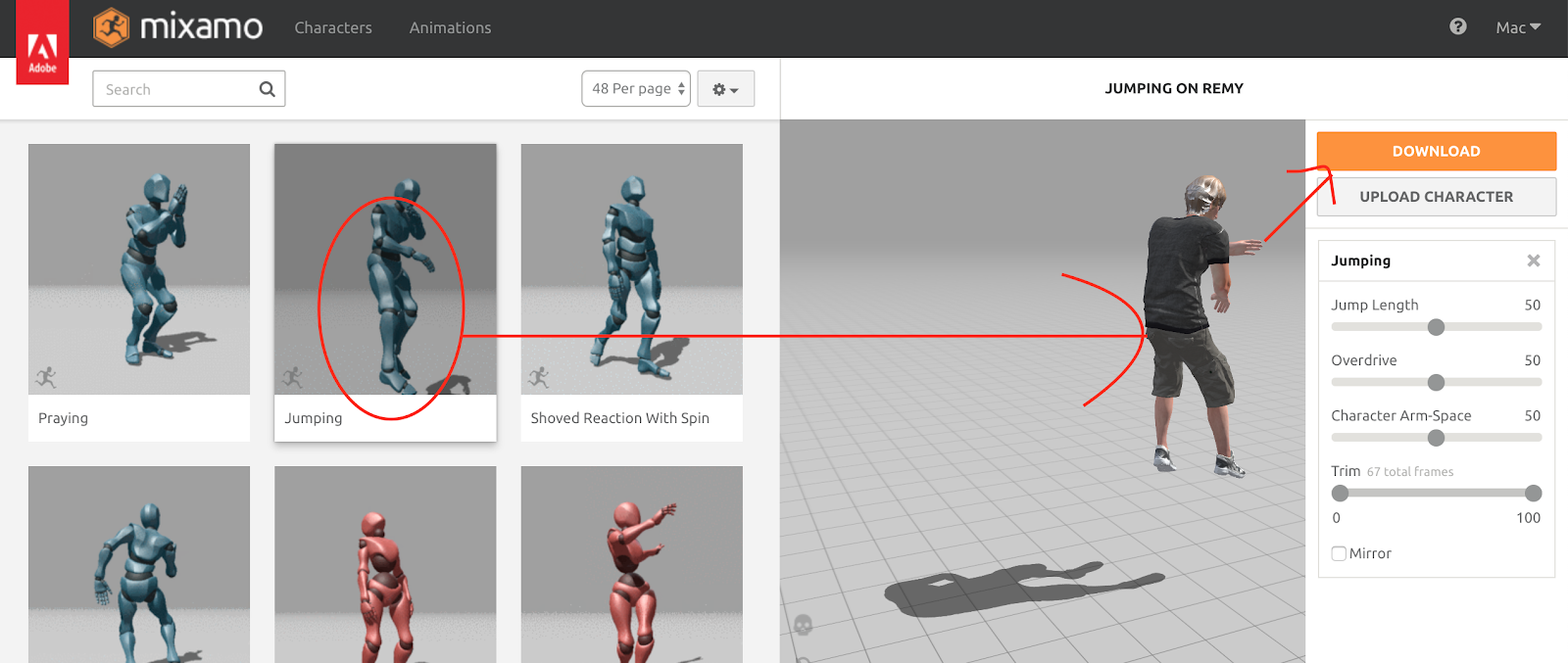The width and height of the screenshot is (1568, 663).
Task: Open the gear settings menu
Action: (x=725, y=89)
